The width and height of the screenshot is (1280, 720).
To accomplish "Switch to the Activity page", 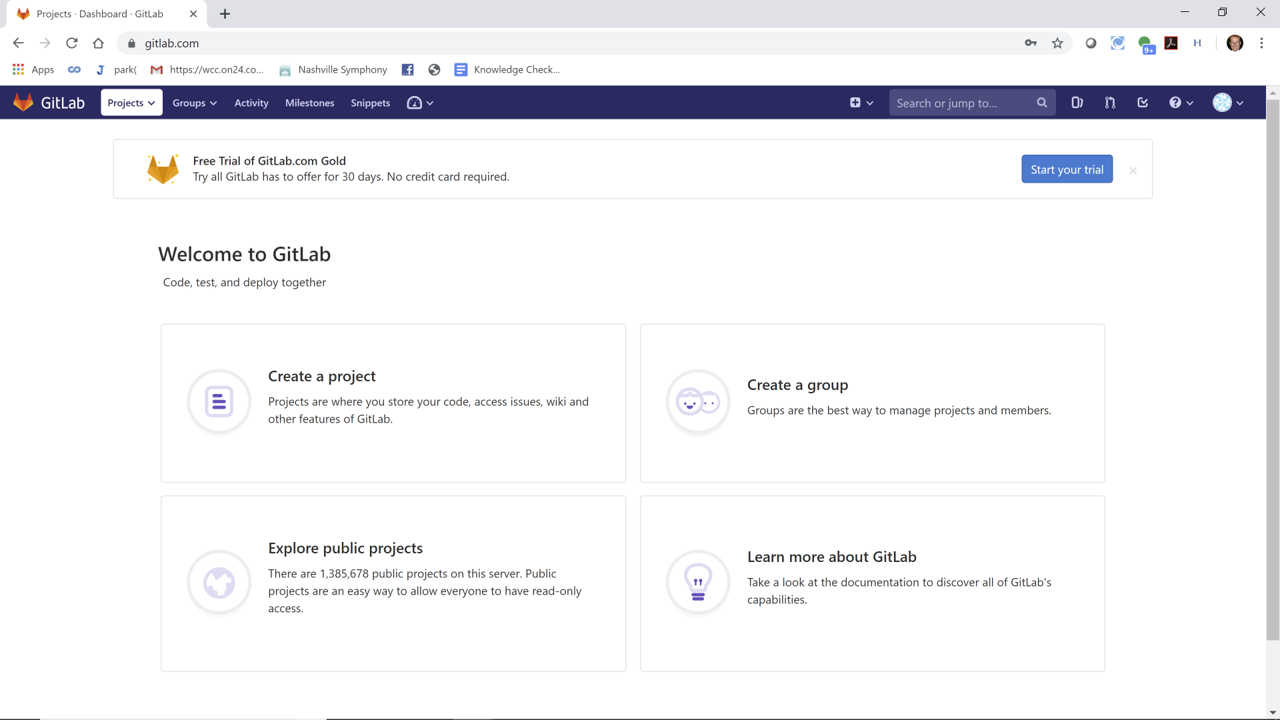I will 251,102.
